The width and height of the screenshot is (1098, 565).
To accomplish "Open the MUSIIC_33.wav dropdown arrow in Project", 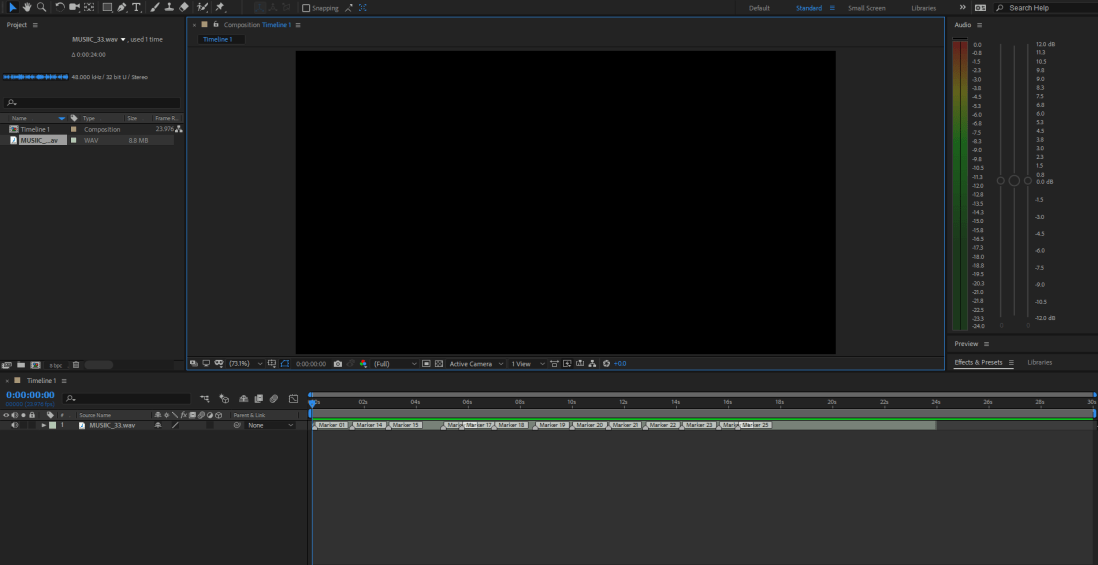I will click(123, 40).
